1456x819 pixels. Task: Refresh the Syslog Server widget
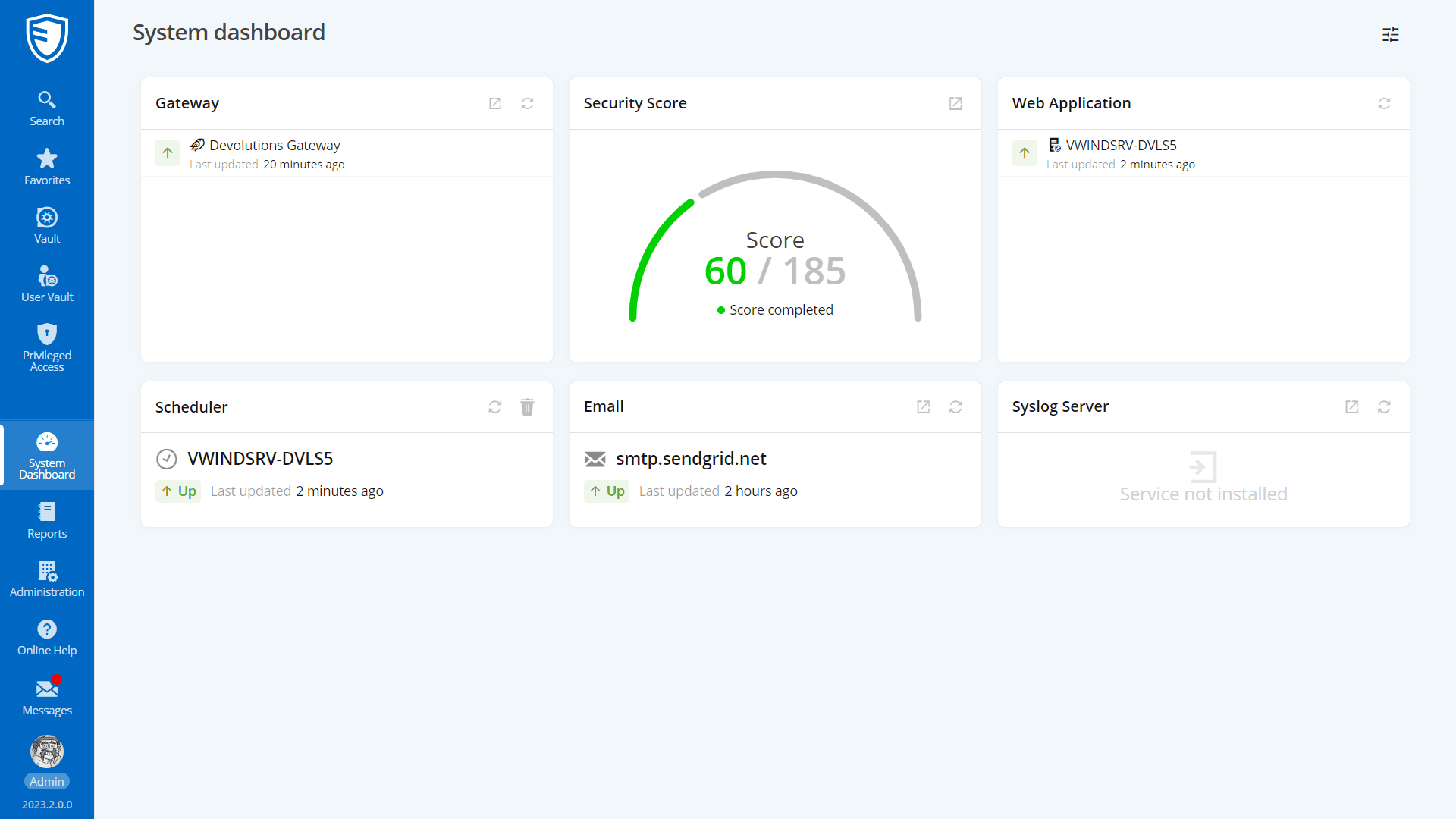click(1384, 407)
